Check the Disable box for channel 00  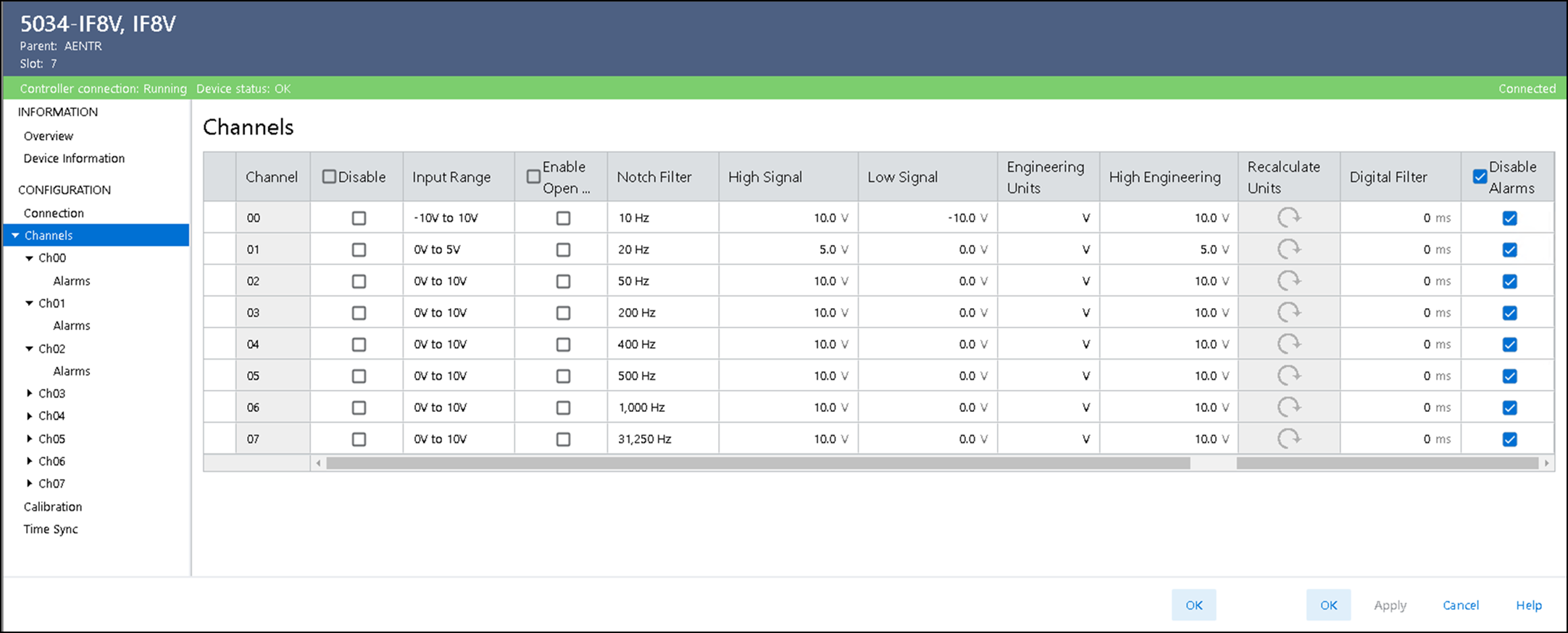pos(359,218)
